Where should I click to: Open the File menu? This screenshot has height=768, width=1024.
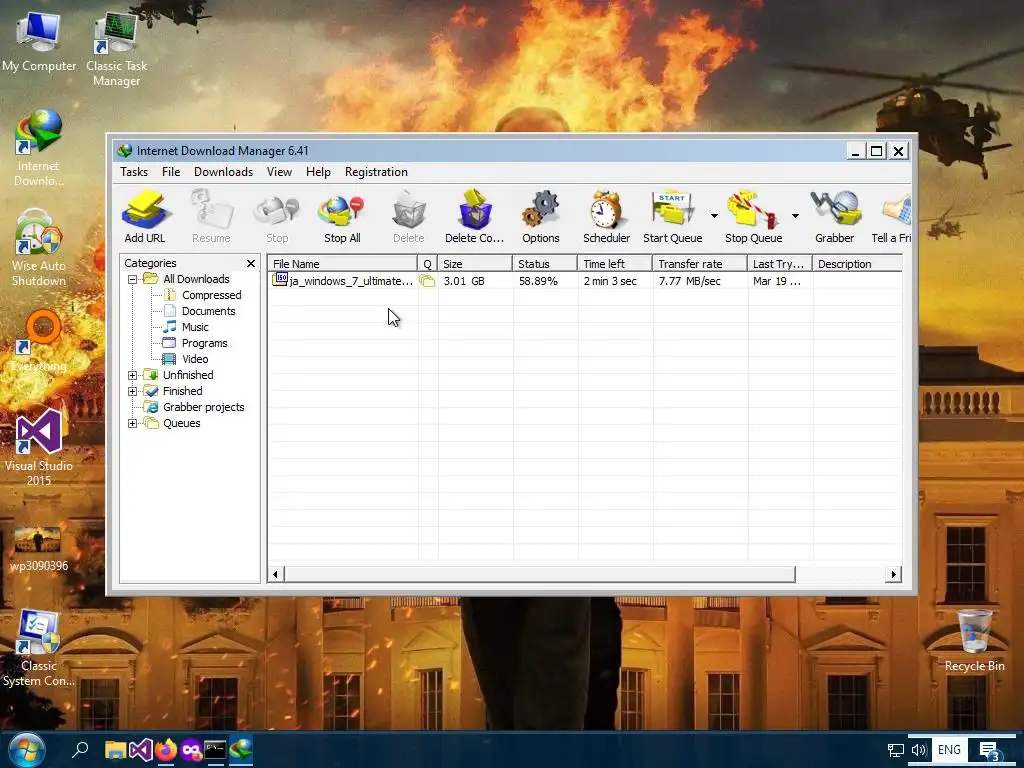tap(171, 172)
